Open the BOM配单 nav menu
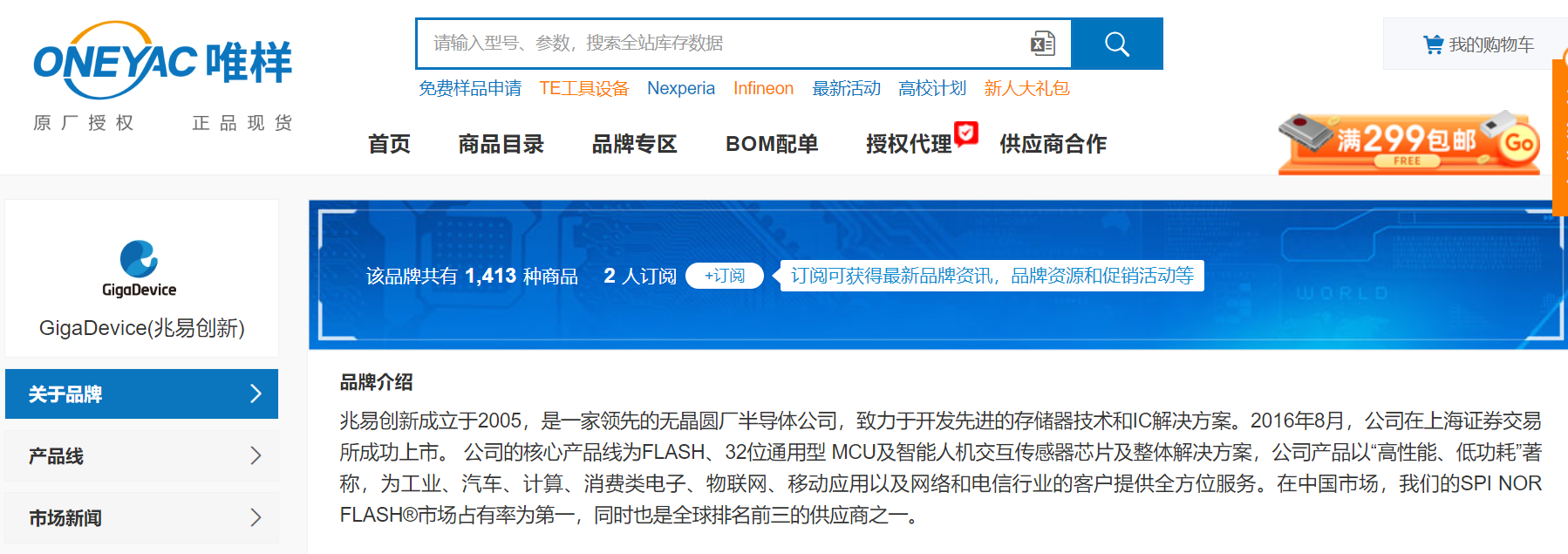Image resolution: width=1568 pixels, height=554 pixels. click(772, 144)
